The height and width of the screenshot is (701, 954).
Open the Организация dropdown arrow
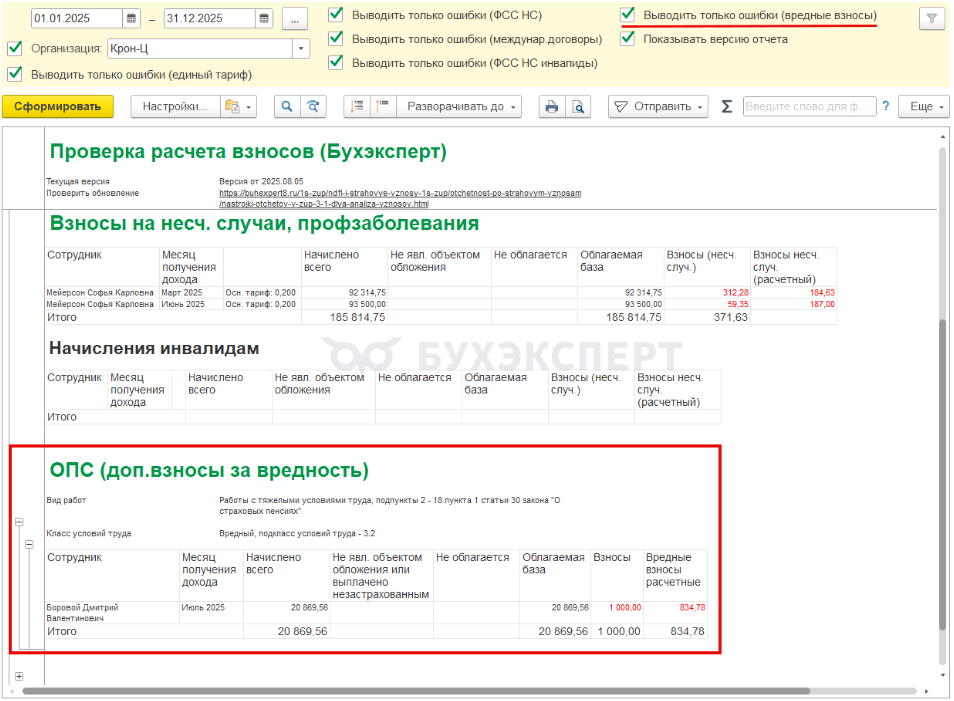click(x=301, y=49)
